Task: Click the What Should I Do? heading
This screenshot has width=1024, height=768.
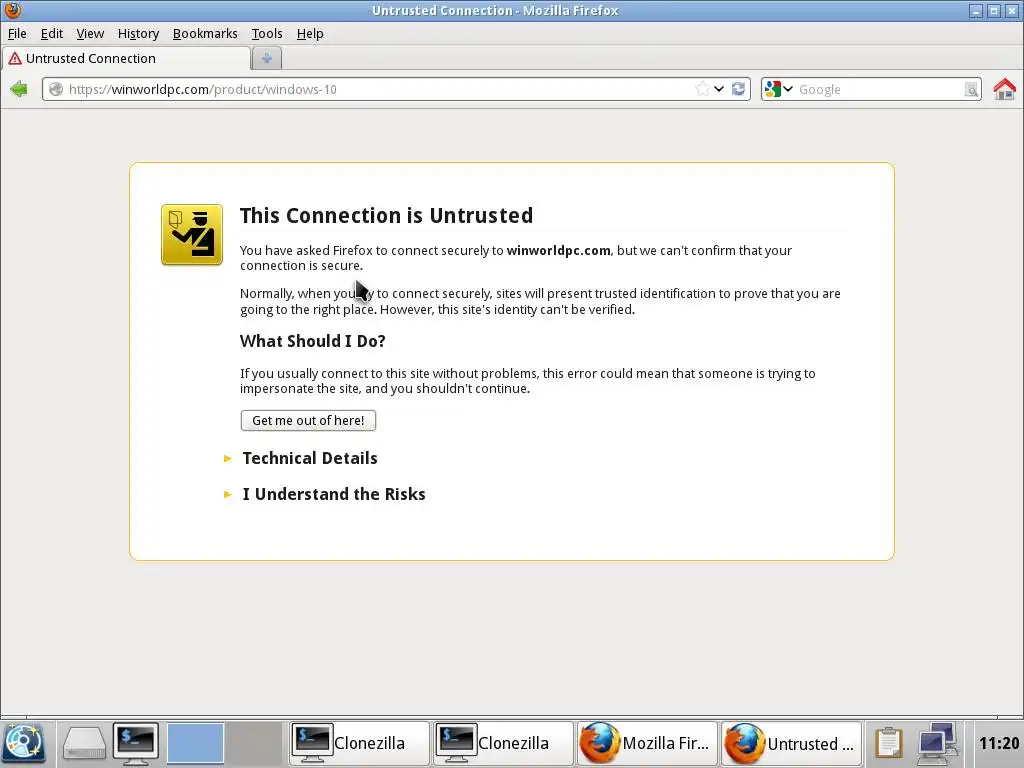Action: pyautogui.click(x=312, y=341)
